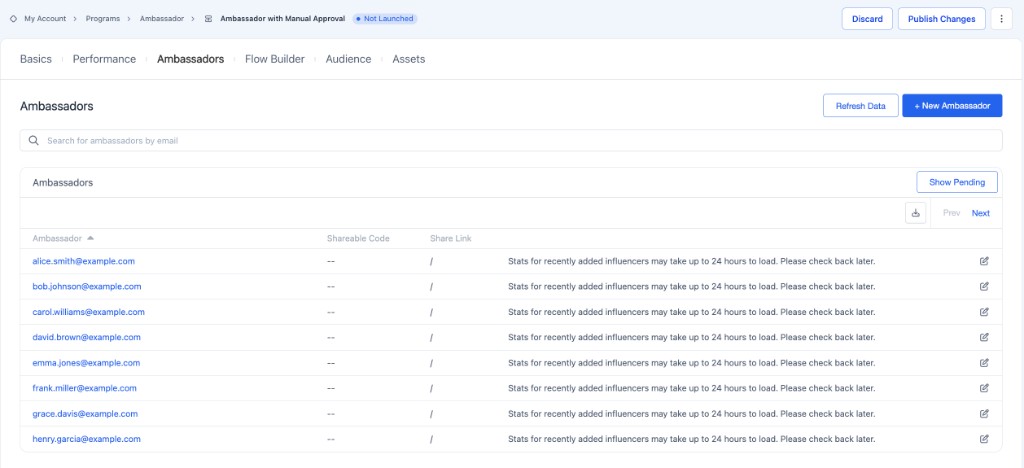The image size is (1024, 468).
Task: Open bob.johnson@example.com ambassador link
Action: pos(87,287)
